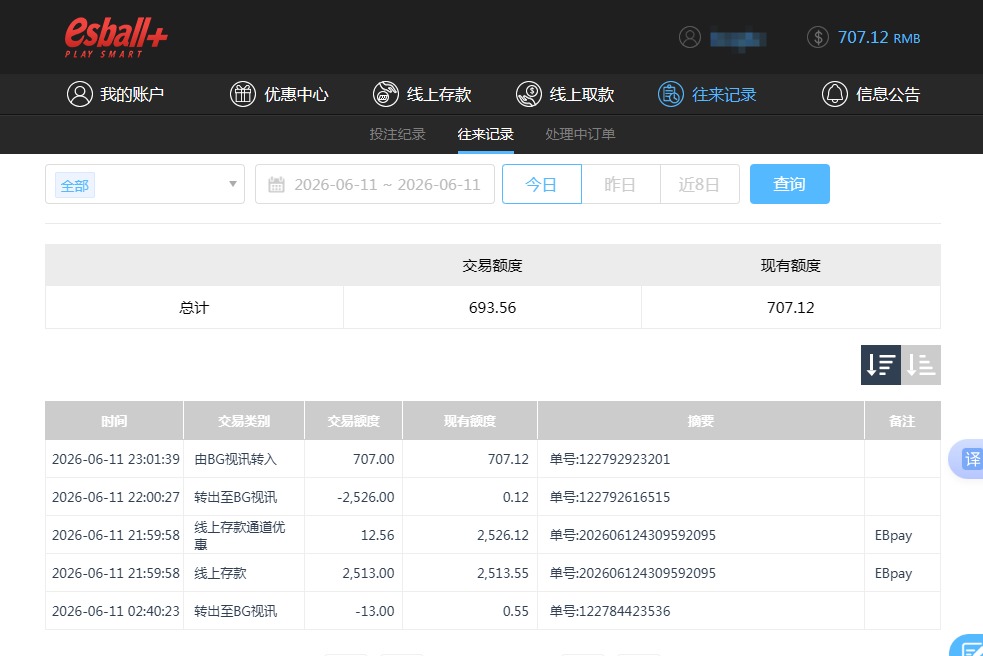The width and height of the screenshot is (983, 656).
Task: Go to 线上取款 page
Action: 565,94
